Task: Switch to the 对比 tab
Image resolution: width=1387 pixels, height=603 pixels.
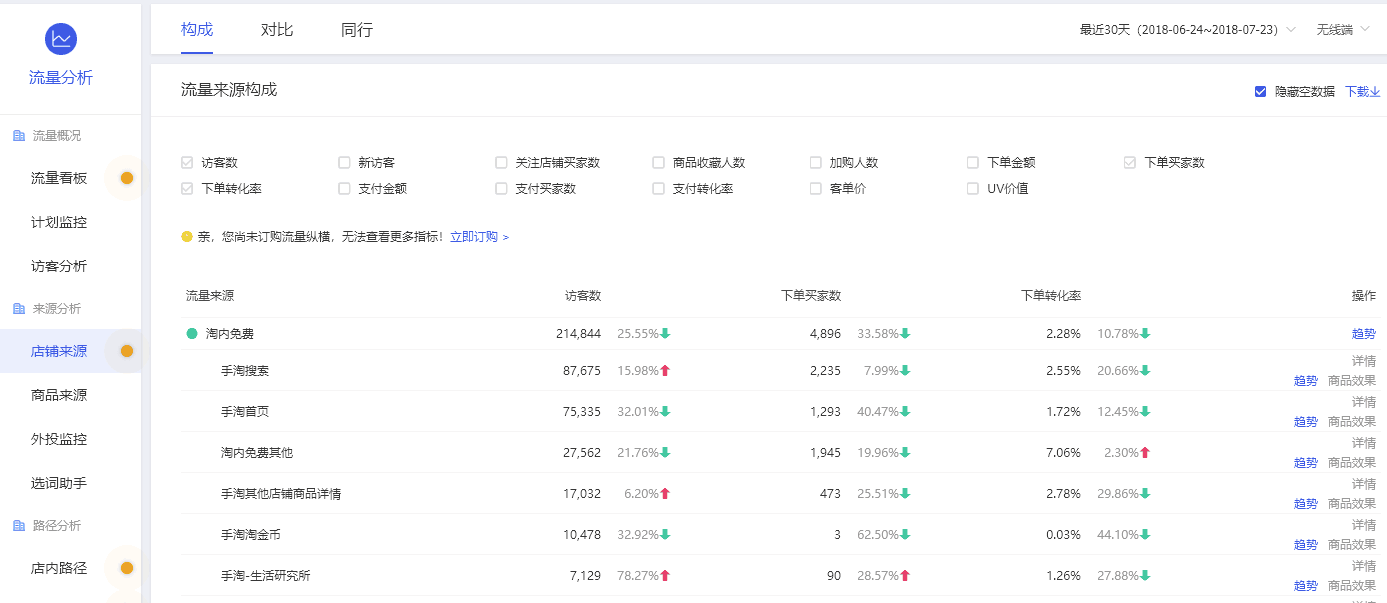Action: (x=277, y=30)
